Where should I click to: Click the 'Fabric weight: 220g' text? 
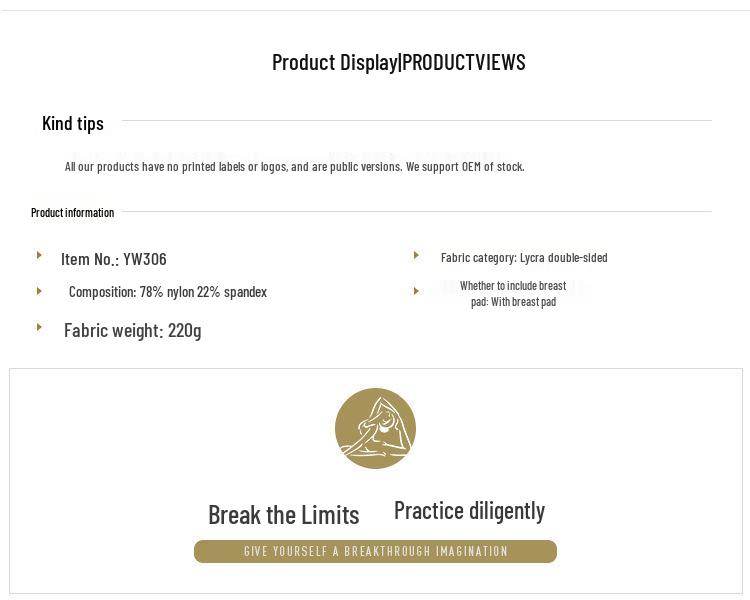(133, 330)
